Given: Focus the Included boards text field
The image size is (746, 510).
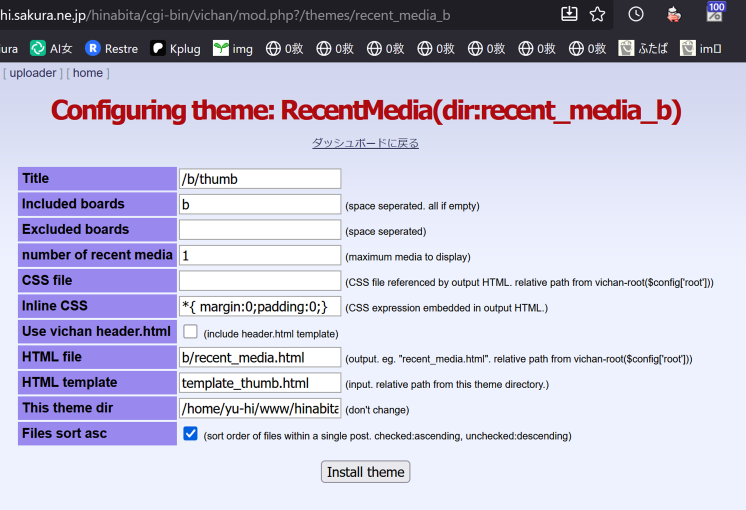Looking at the screenshot, I should pos(259,204).
